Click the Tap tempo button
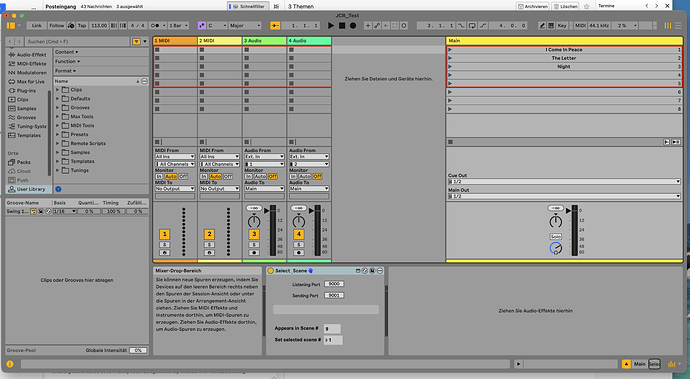 click(82, 26)
